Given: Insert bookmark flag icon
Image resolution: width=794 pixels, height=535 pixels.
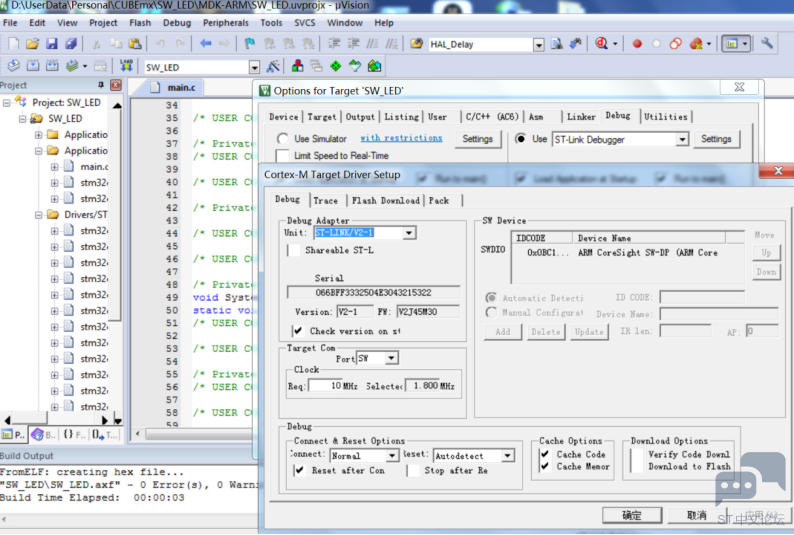Looking at the screenshot, I should 250,44.
